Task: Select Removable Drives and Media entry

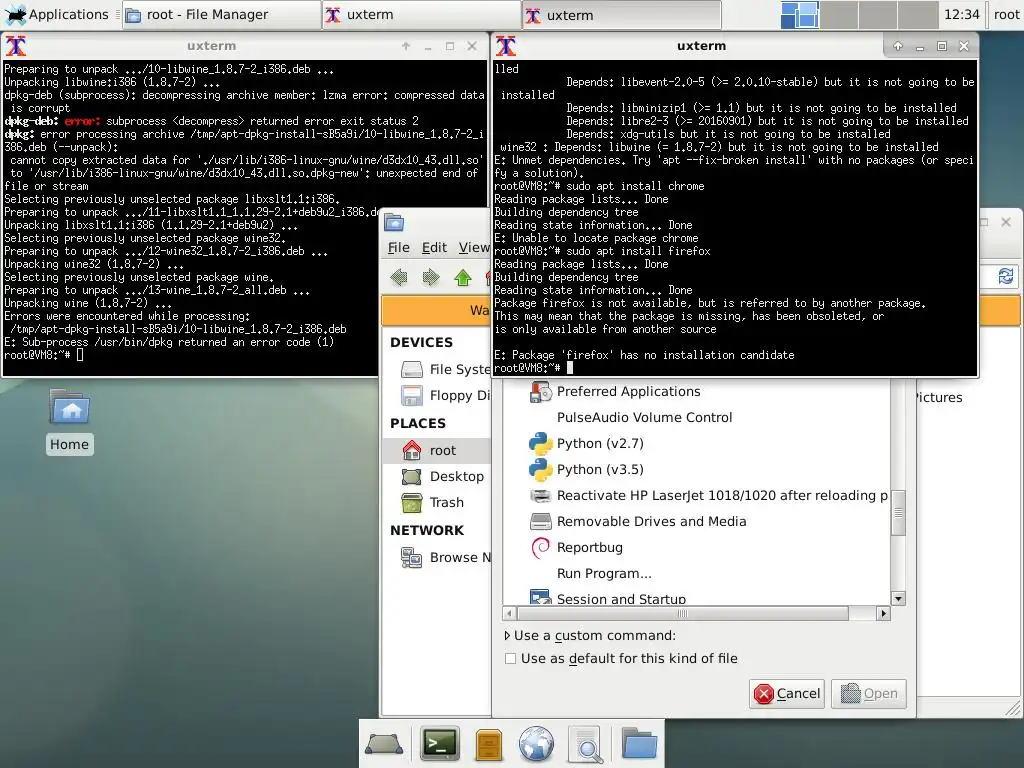Action: [x=697, y=522]
